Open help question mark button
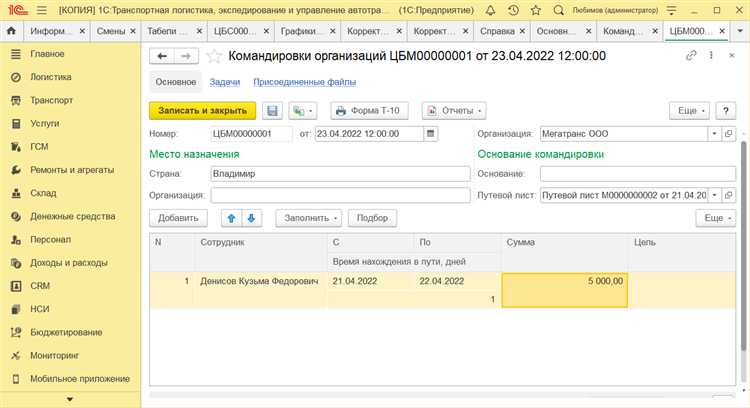 (x=726, y=110)
